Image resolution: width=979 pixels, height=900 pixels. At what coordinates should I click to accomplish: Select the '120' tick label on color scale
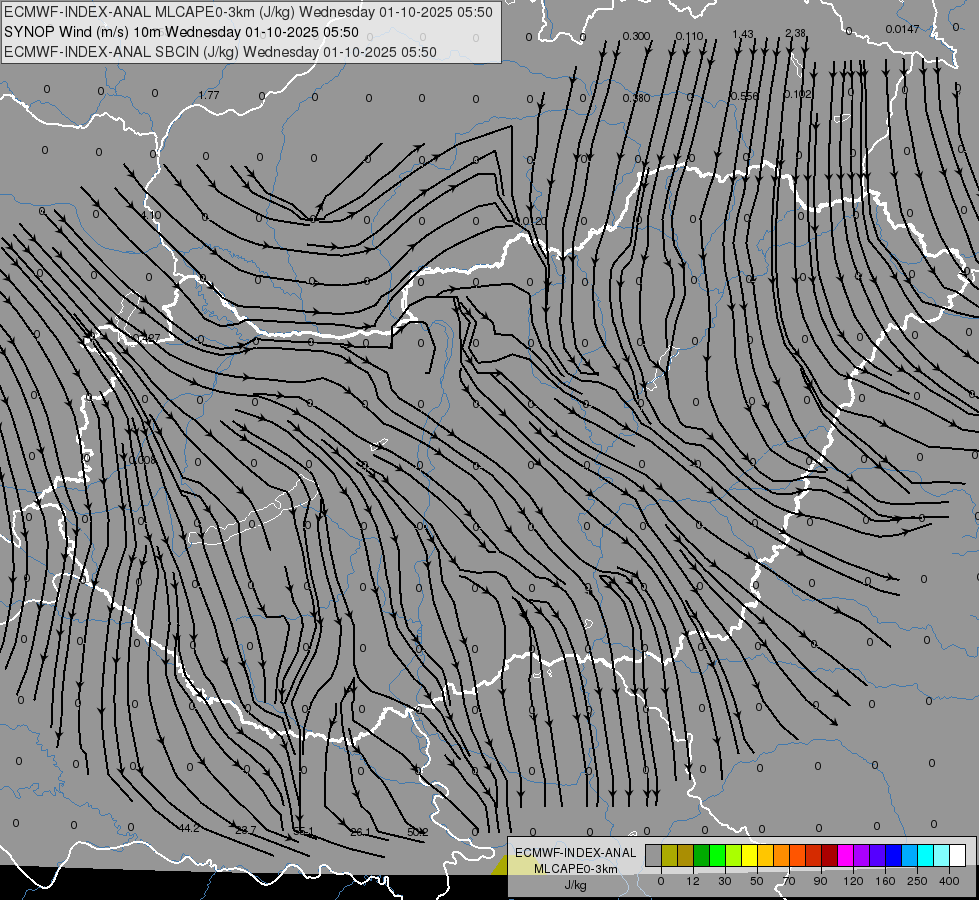coord(854,881)
